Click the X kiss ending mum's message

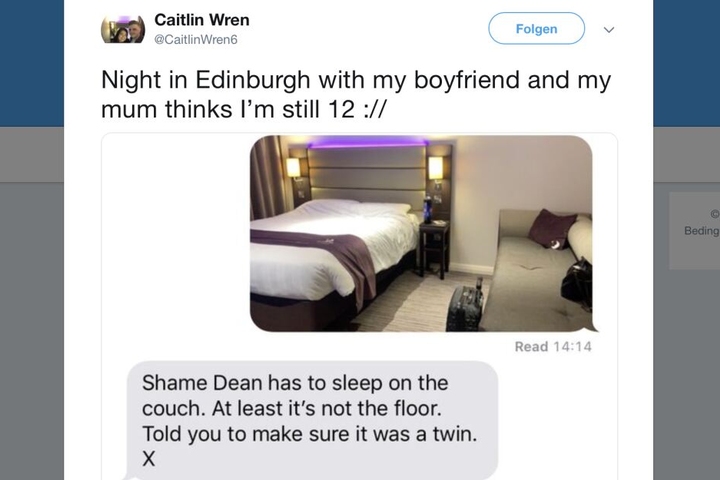coord(149,458)
